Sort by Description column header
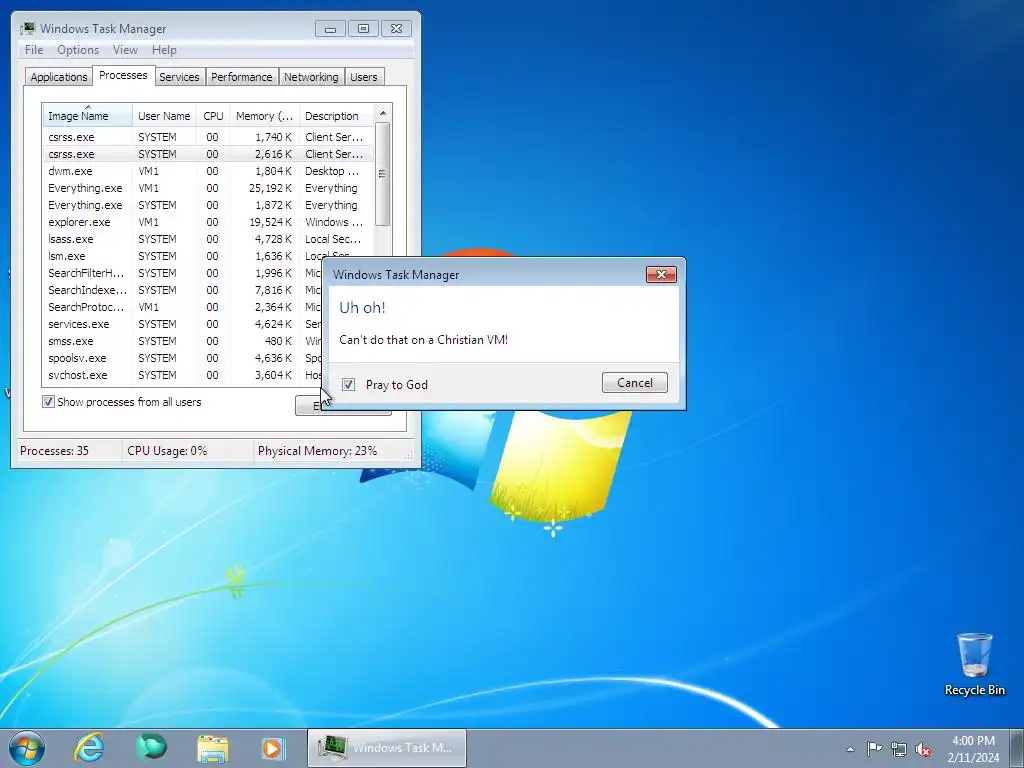The height and width of the screenshot is (768, 1024). (336, 116)
